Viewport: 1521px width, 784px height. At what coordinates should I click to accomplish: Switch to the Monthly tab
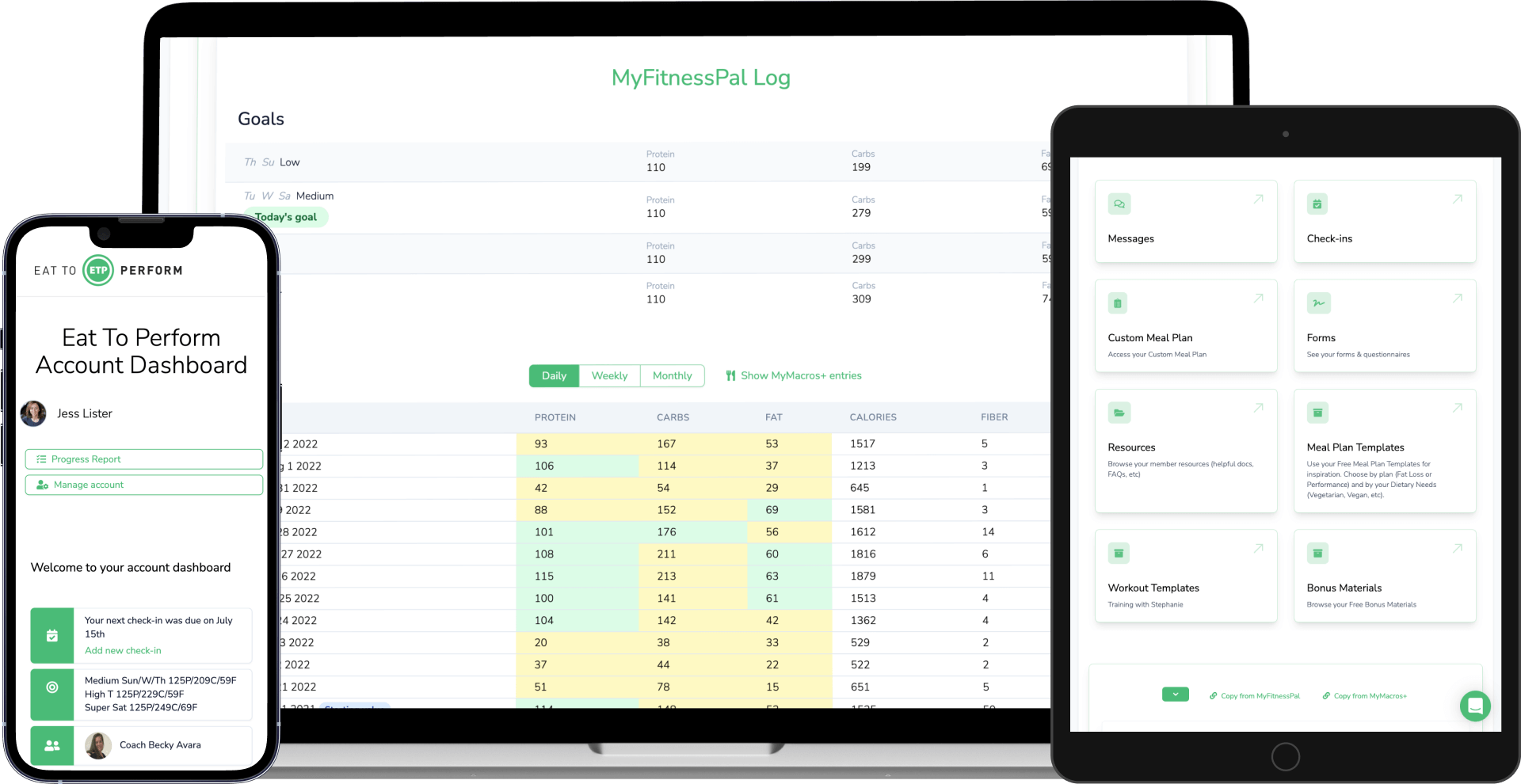[x=672, y=376]
